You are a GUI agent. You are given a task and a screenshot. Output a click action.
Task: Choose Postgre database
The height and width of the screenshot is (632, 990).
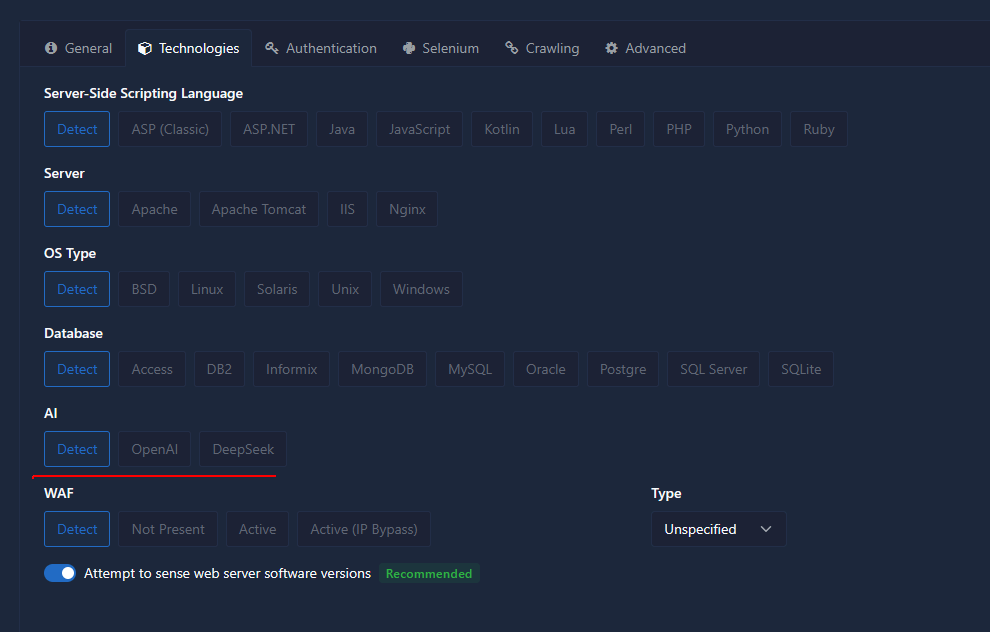coord(623,369)
